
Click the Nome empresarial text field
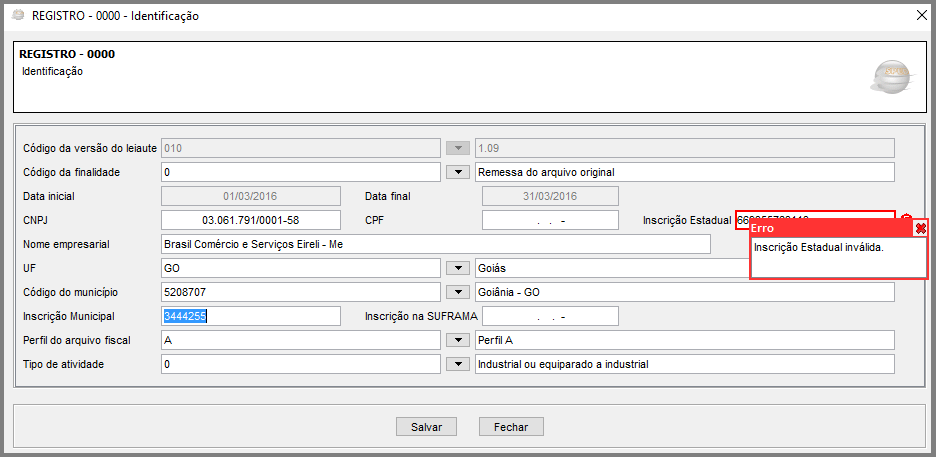pyautogui.click(x=435, y=244)
